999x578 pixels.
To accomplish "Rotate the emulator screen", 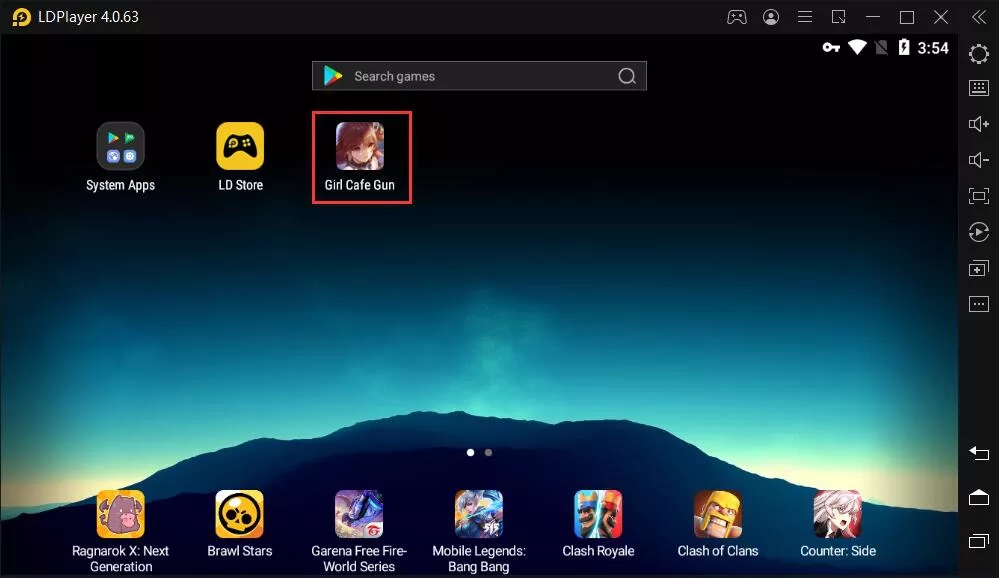I will 978,232.
